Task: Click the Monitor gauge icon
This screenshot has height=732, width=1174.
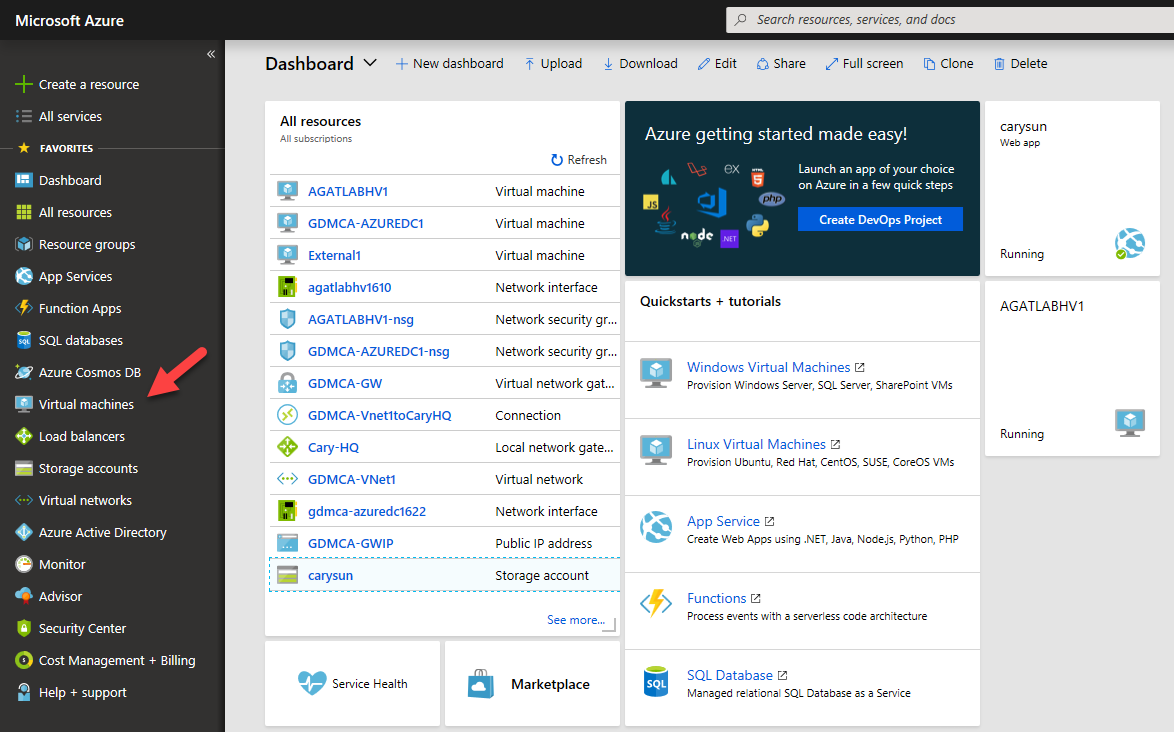Action: click(24, 564)
